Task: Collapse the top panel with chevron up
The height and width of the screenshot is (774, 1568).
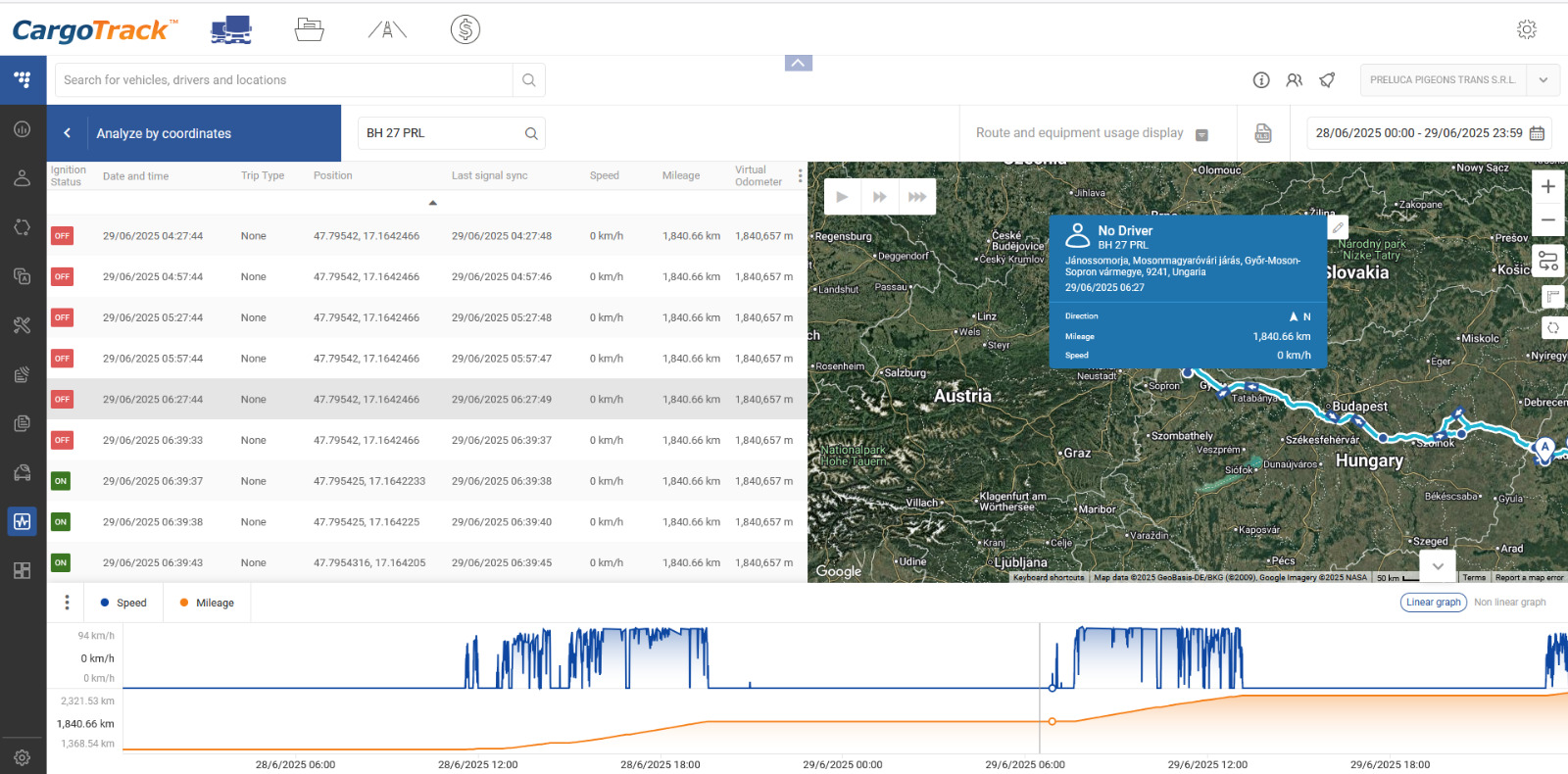Action: coord(798,64)
